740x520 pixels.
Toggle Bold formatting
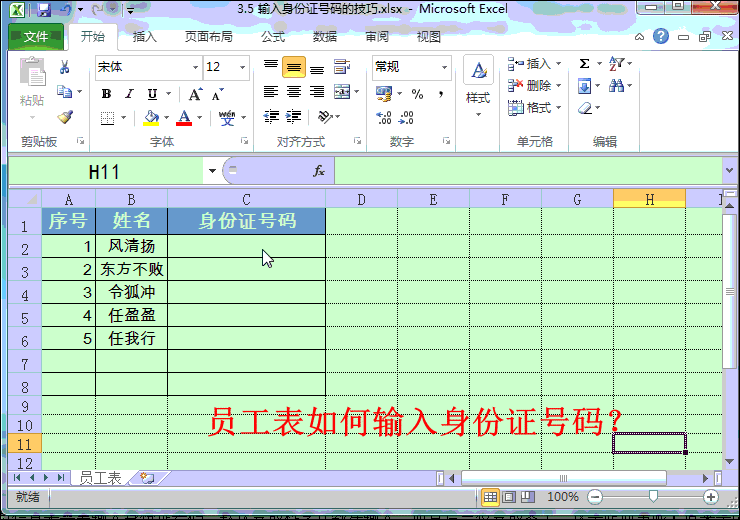(x=106, y=94)
